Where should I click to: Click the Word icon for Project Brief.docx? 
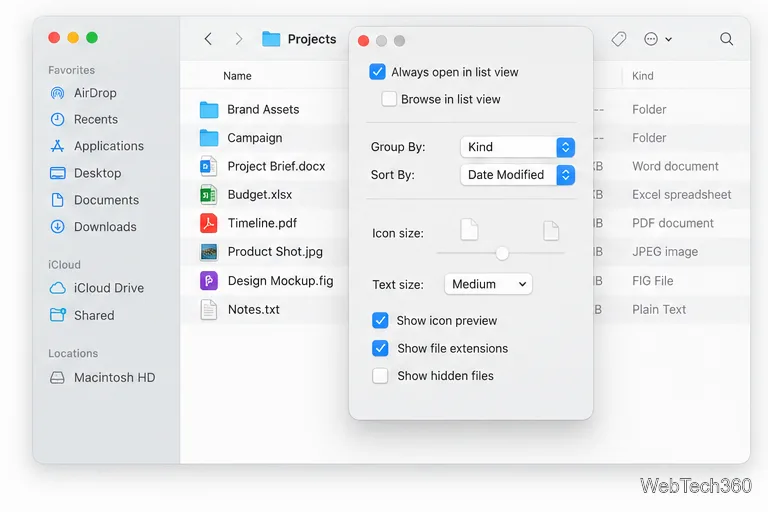[x=209, y=167]
